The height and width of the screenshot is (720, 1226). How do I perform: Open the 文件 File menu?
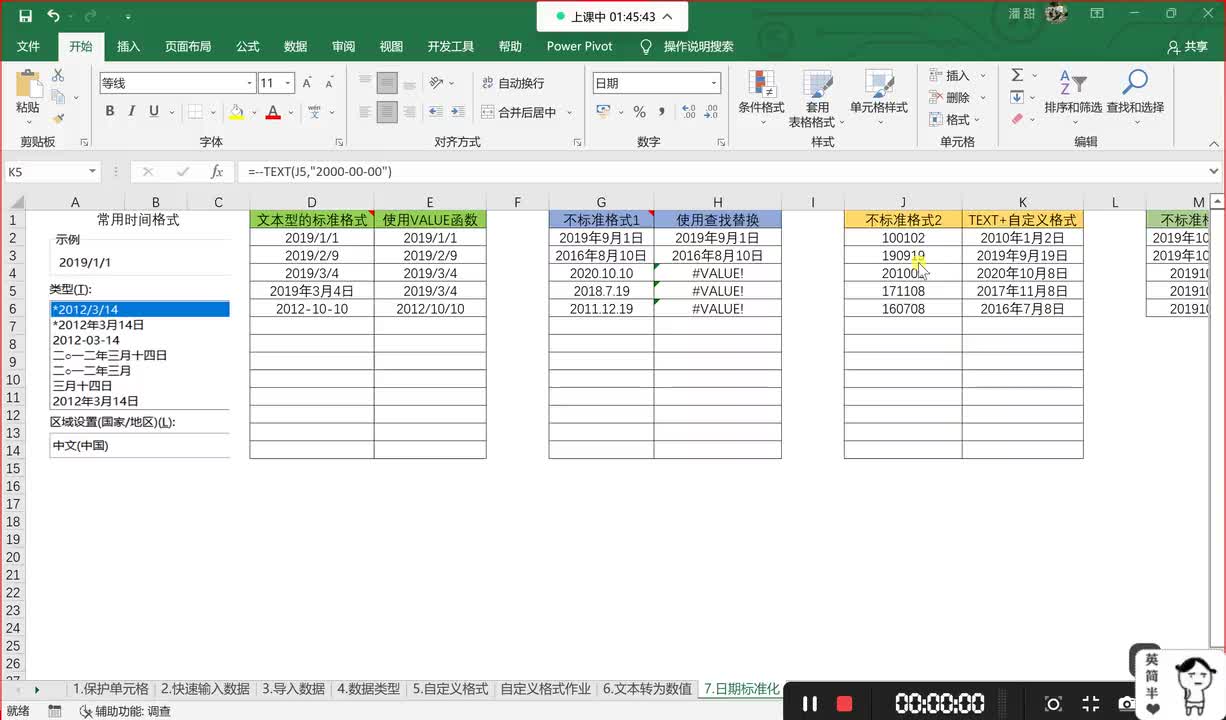click(x=28, y=47)
